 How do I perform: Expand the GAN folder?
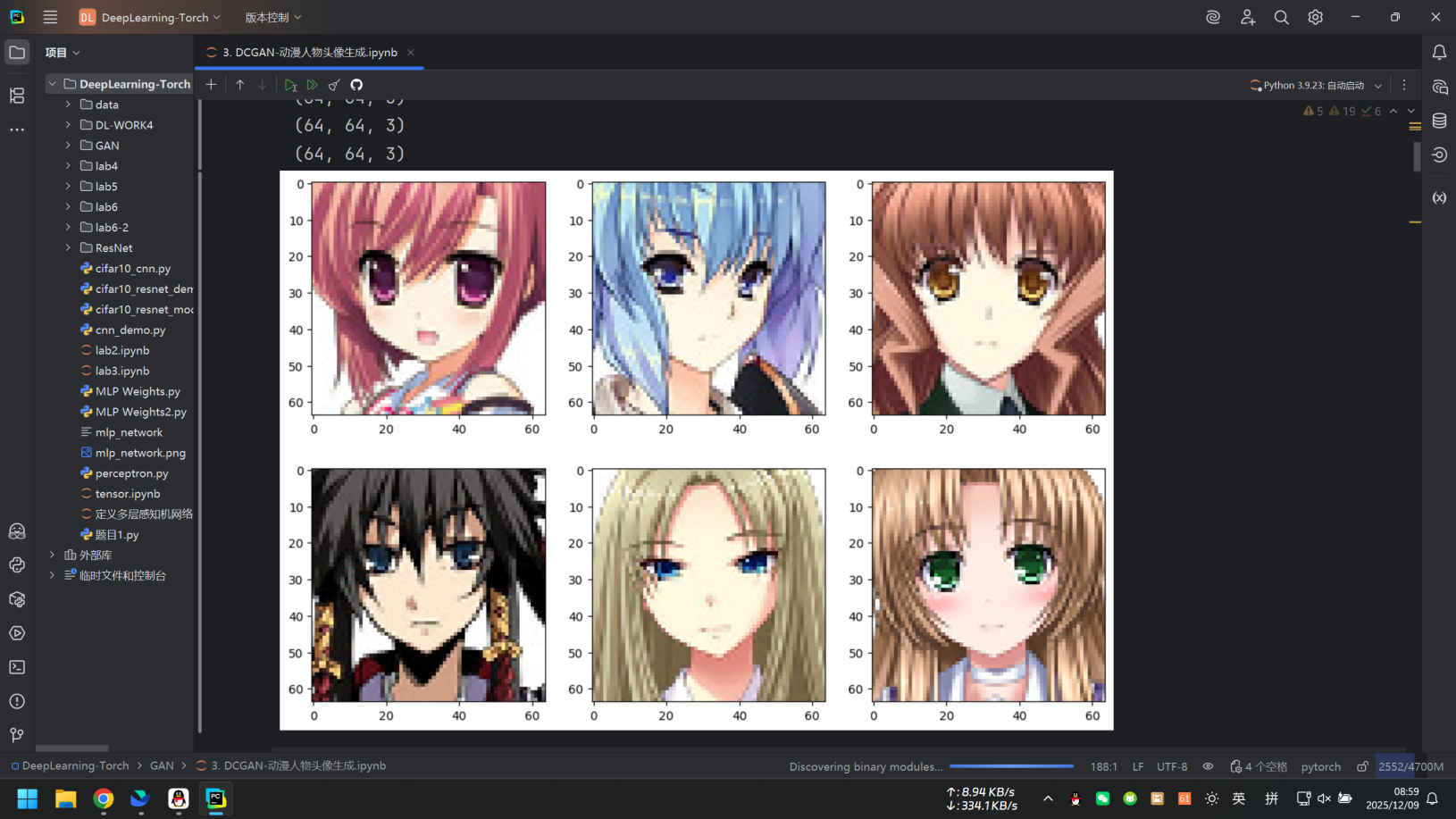pyautogui.click(x=68, y=146)
